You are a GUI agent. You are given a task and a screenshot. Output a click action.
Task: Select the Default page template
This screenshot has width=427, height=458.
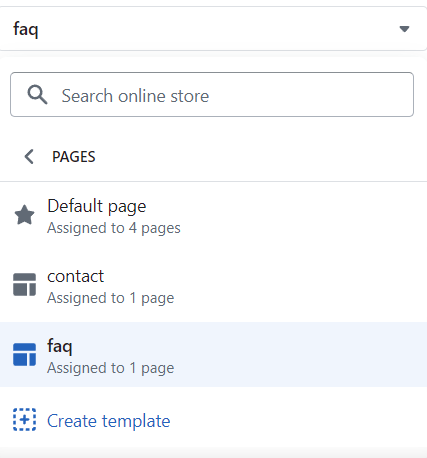213,216
